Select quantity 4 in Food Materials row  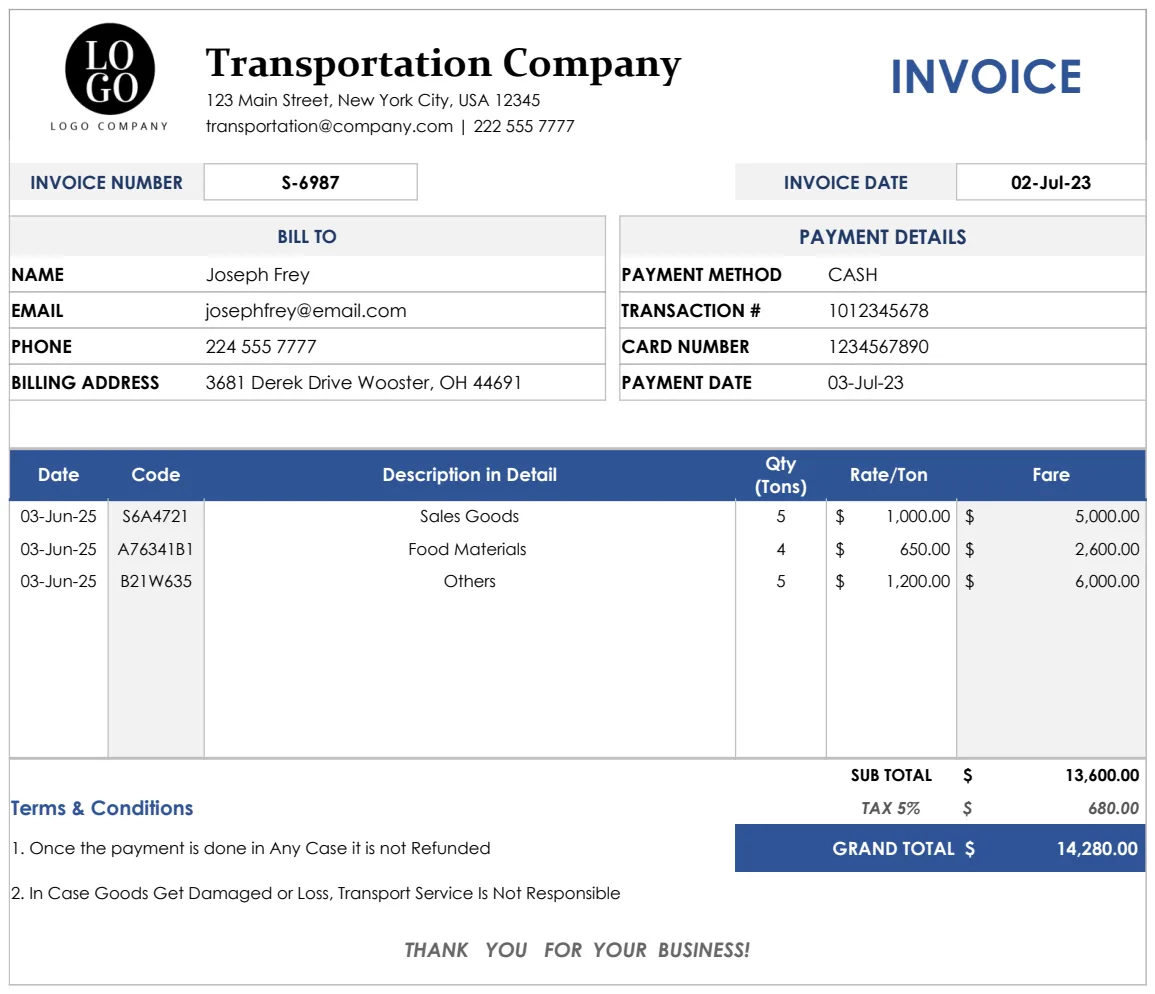click(x=781, y=549)
